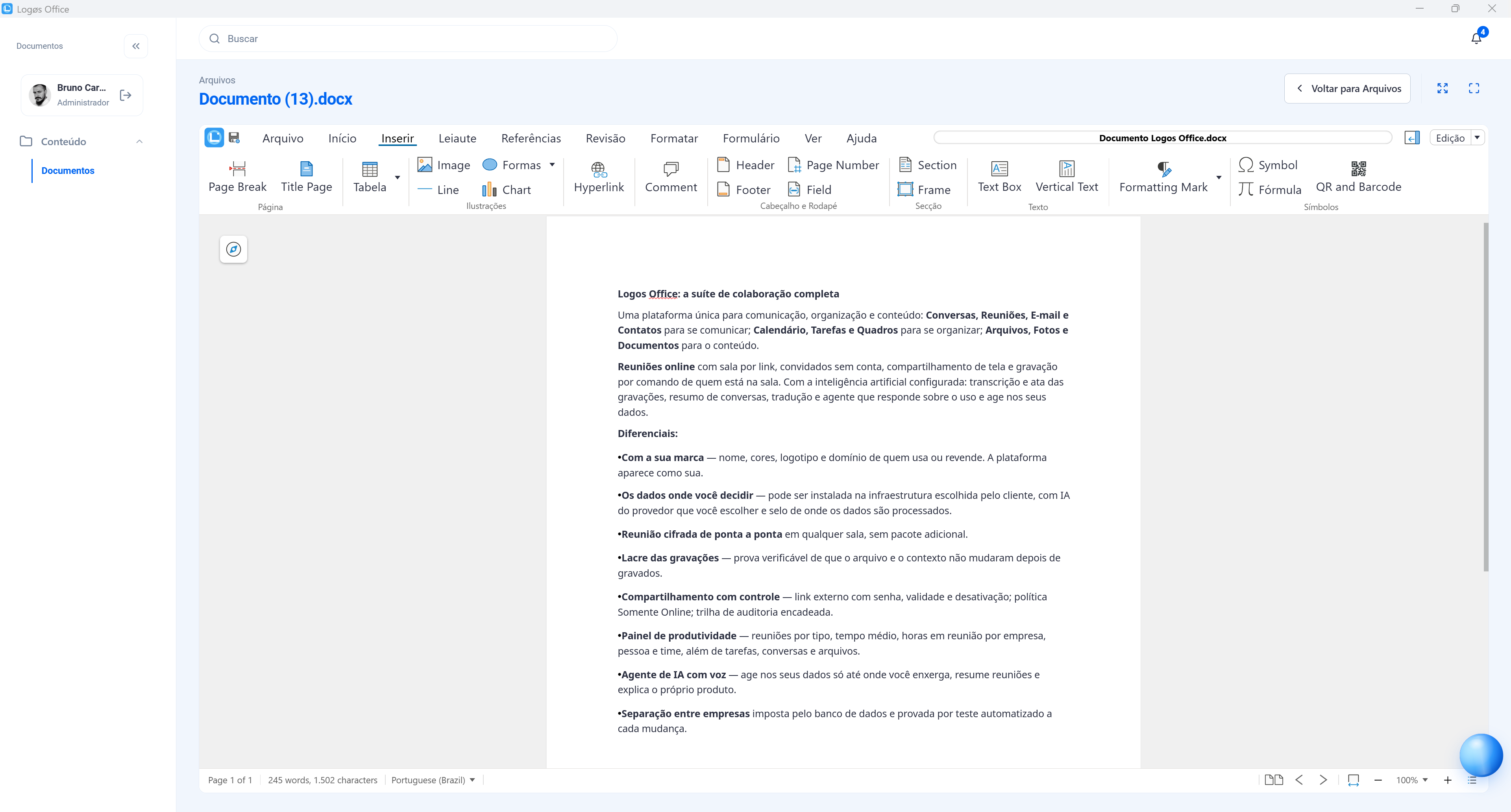Open the Leiaute tab

pyautogui.click(x=457, y=138)
